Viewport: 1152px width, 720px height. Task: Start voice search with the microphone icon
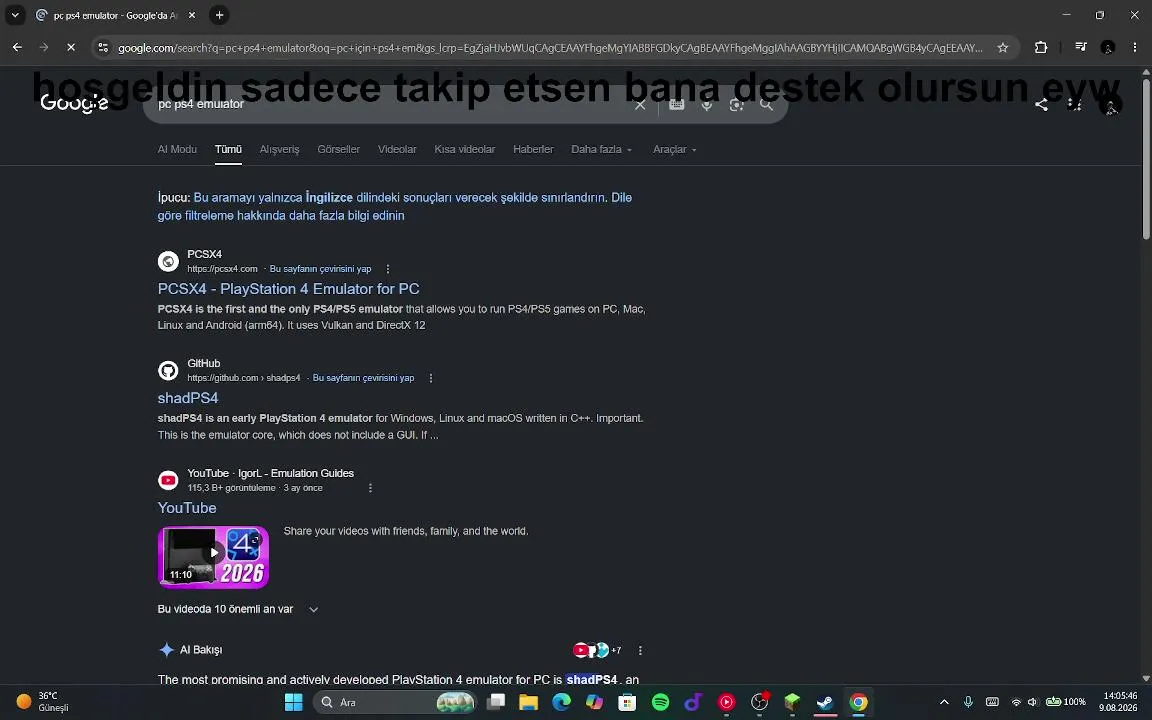coord(707,105)
